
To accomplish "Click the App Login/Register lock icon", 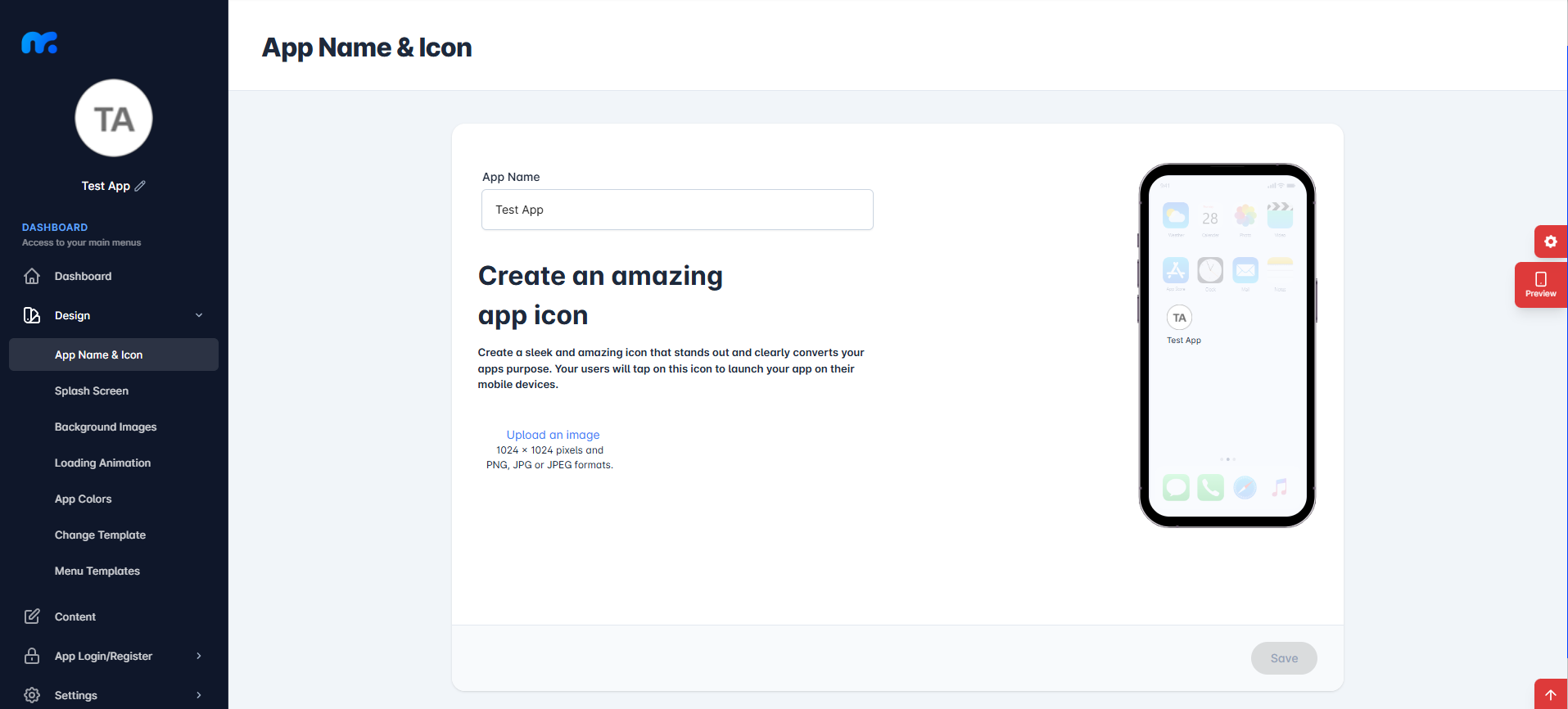I will point(32,656).
